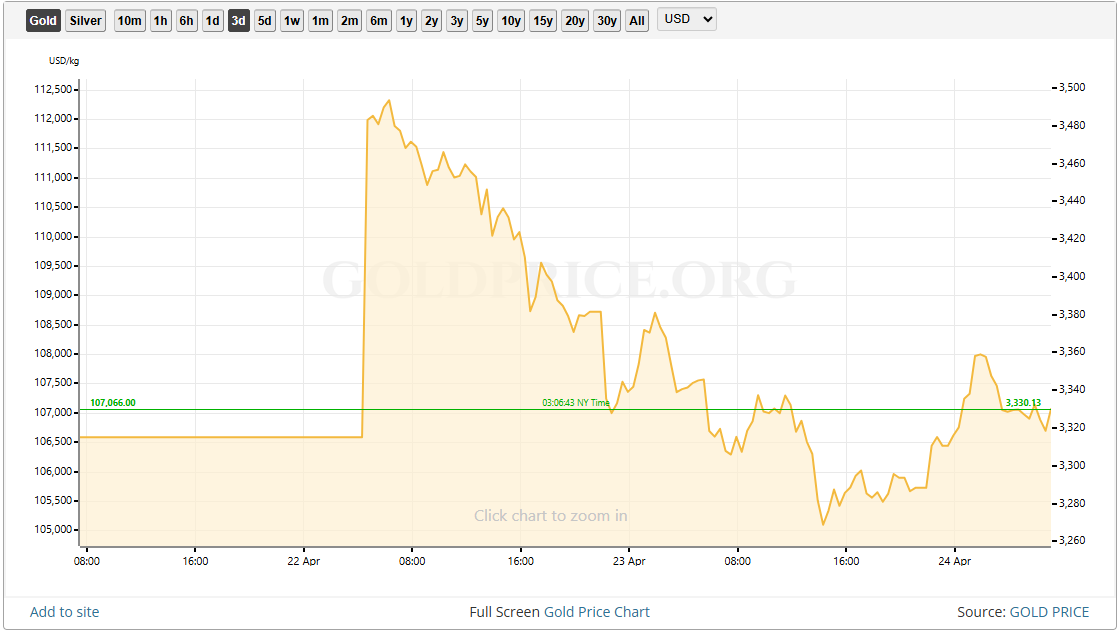Screen dimensions: 1117x630
Task: Switch to the 10y chart view
Action: coord(510,20)
